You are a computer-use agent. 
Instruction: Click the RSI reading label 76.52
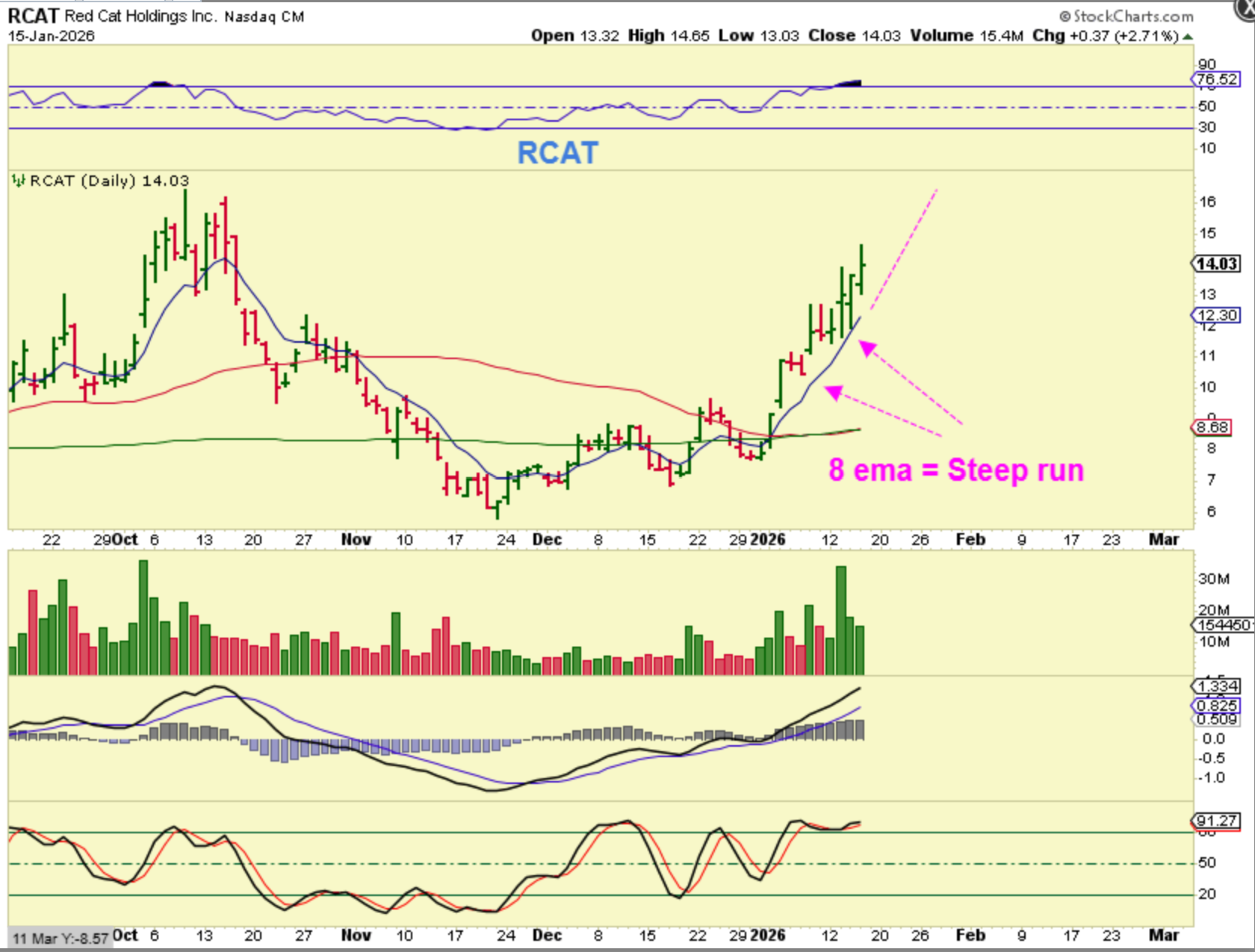tap(1216, 79)
